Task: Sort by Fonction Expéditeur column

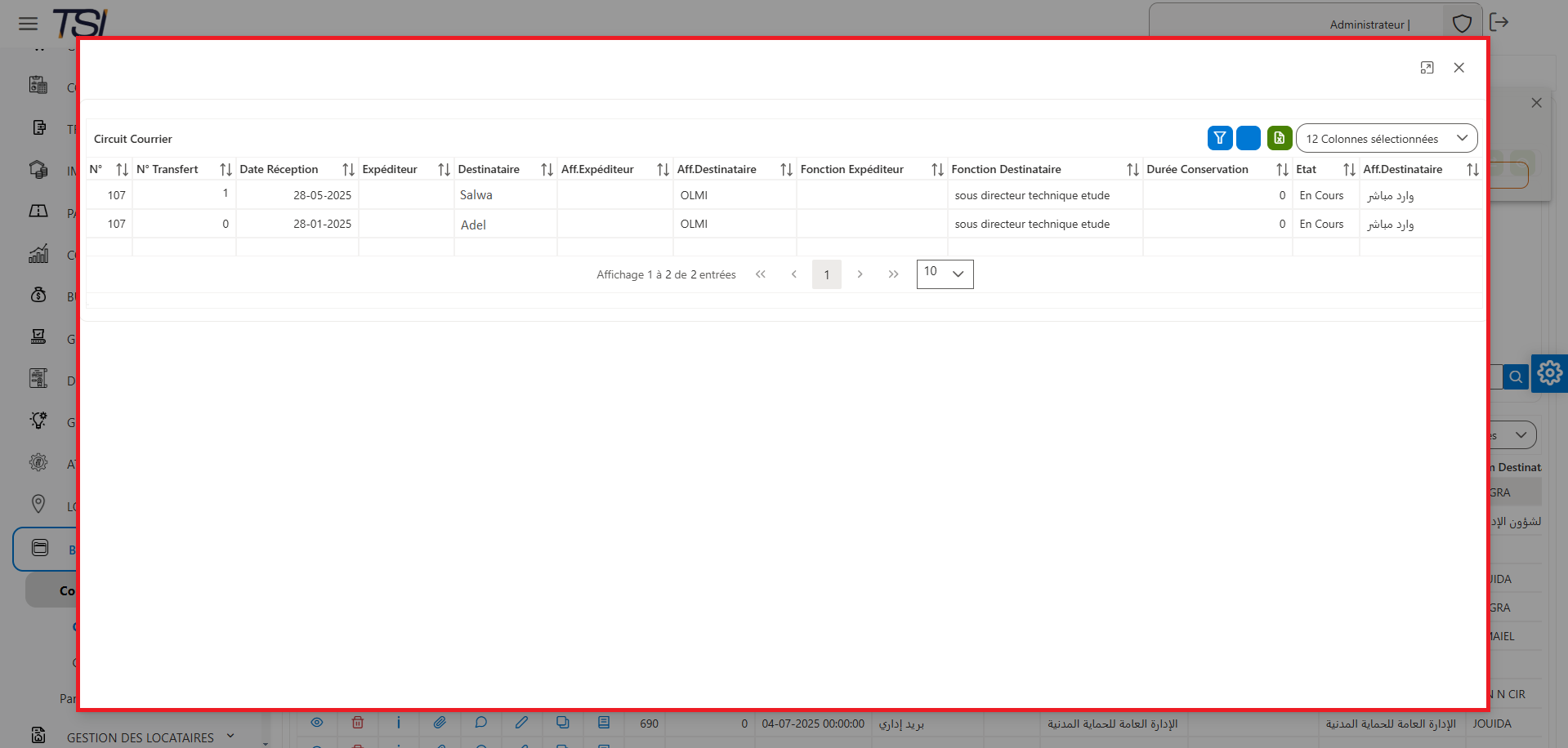Action: [937, 169]
